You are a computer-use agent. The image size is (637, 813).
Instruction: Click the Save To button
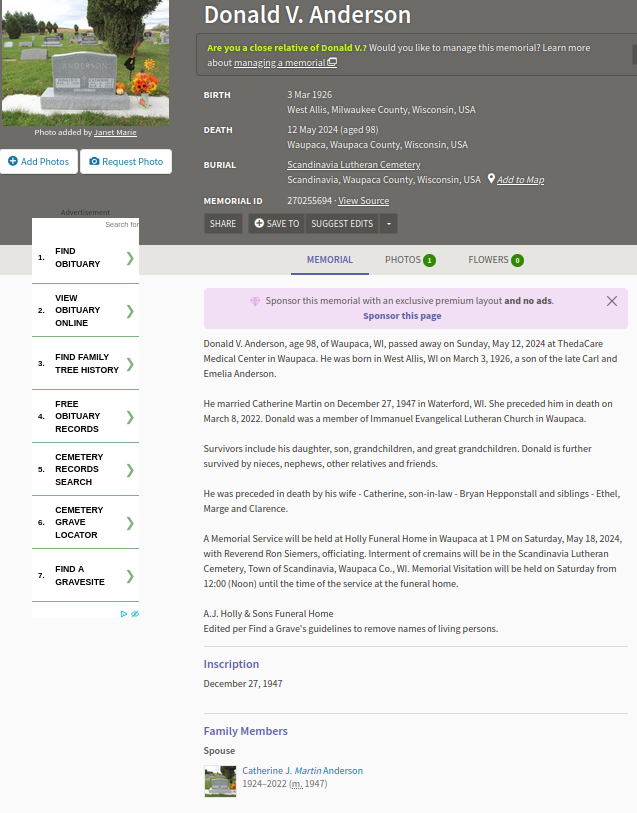coord(276,224)
